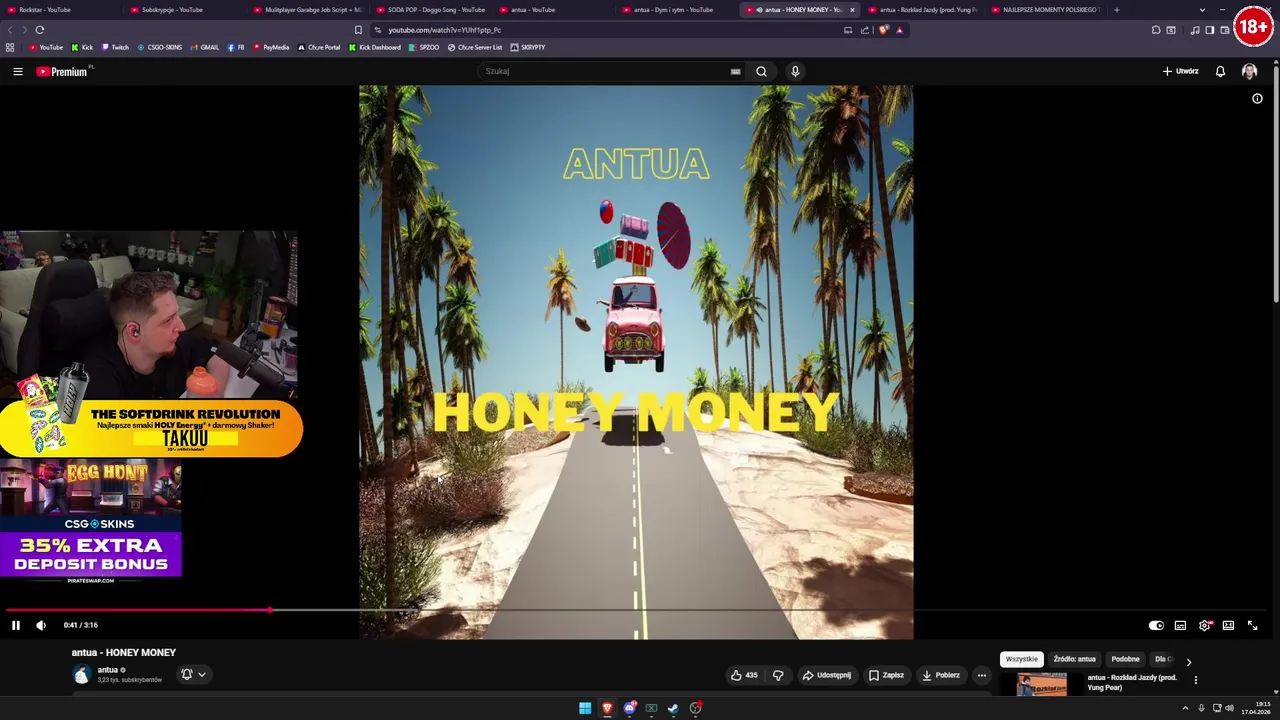The image size is (1280, 720).
Task: Select the Wszystkie filter chip
Action: click(x=1022, y=659)
